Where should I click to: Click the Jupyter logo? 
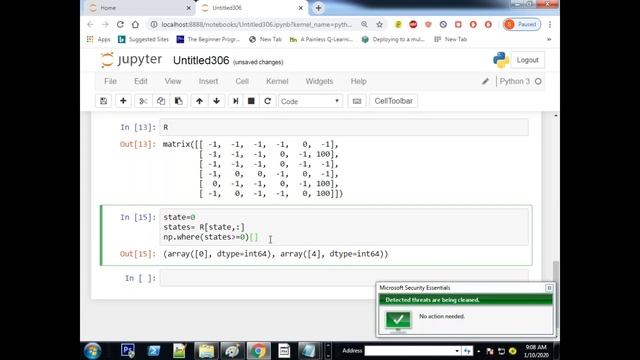[x=131, y=60]
